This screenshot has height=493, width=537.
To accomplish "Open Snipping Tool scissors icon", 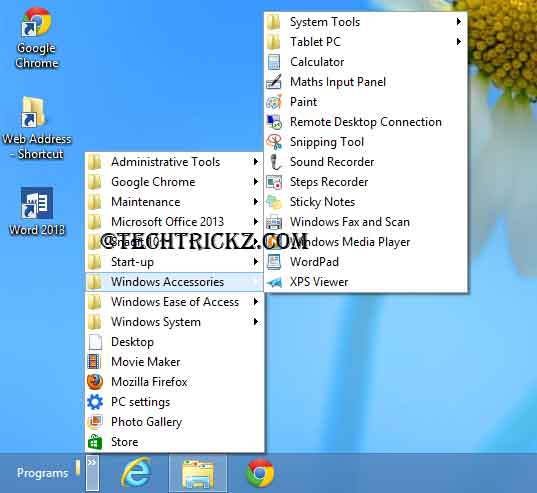I will [x=274, y=142].
